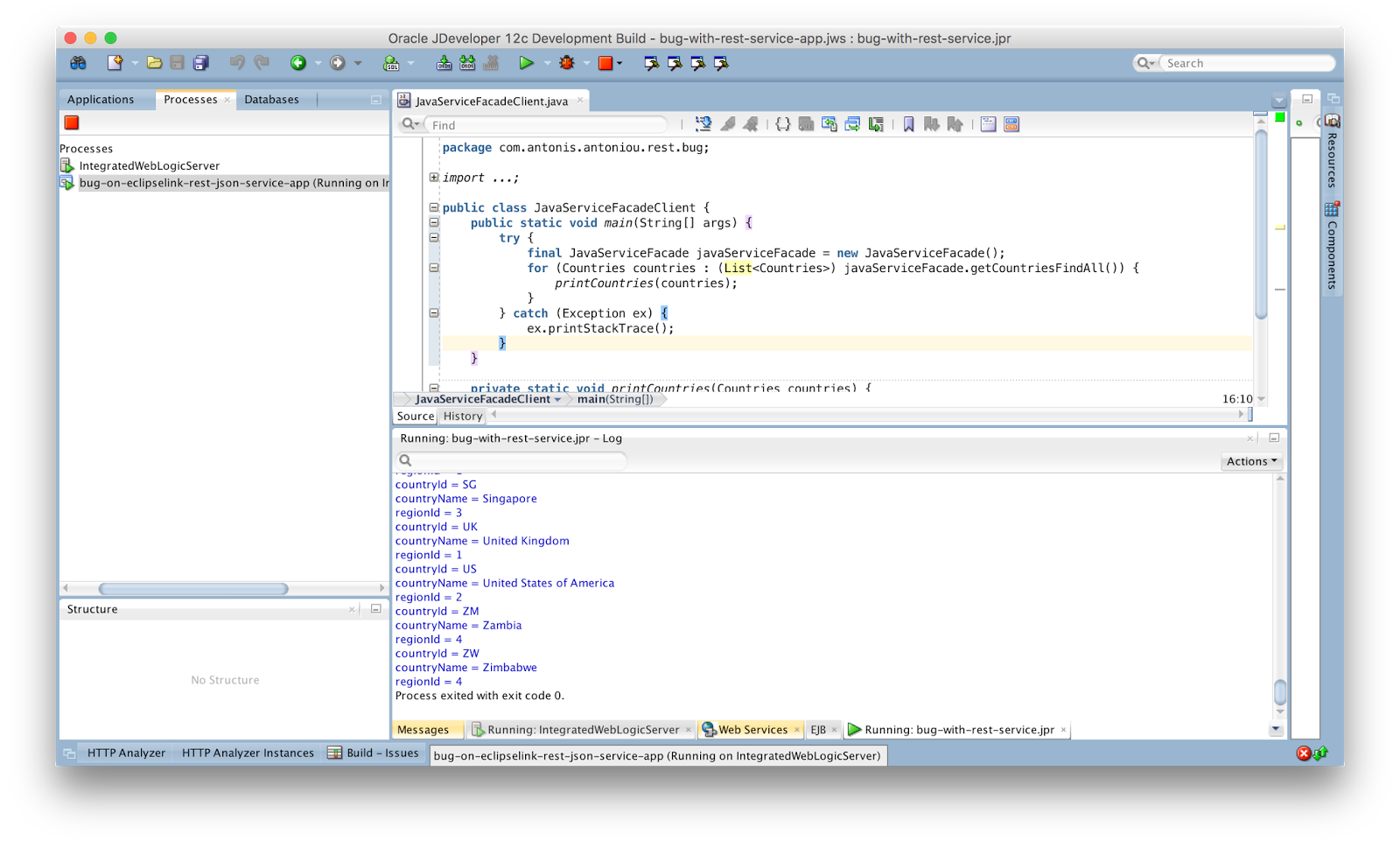This screenshot has width=1400, height=841.
Task: Open the New icon dropdown arrow
Action: click(x=135, y=63)
